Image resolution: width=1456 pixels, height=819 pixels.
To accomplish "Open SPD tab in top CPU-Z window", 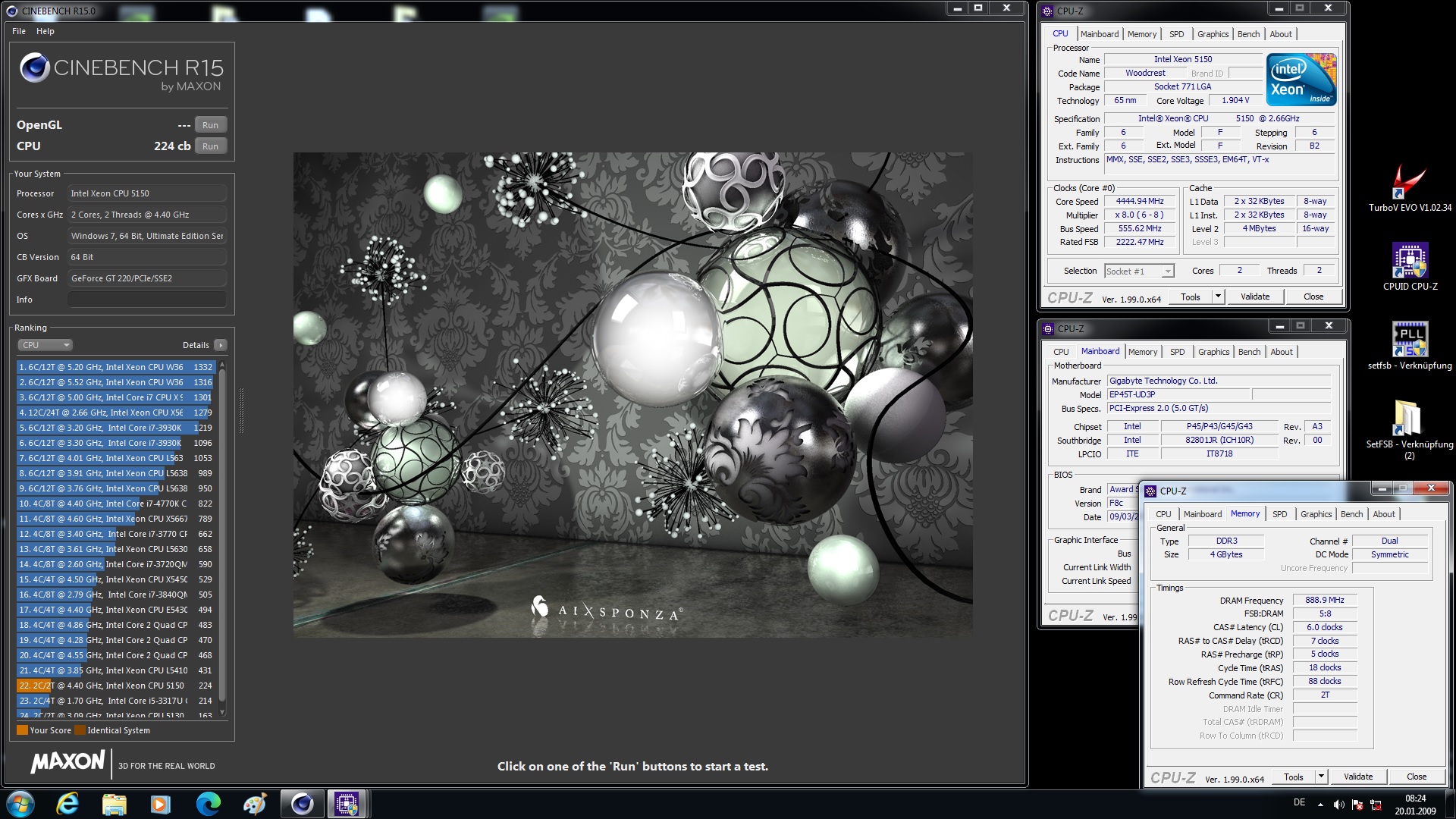I will [1176, 34].
